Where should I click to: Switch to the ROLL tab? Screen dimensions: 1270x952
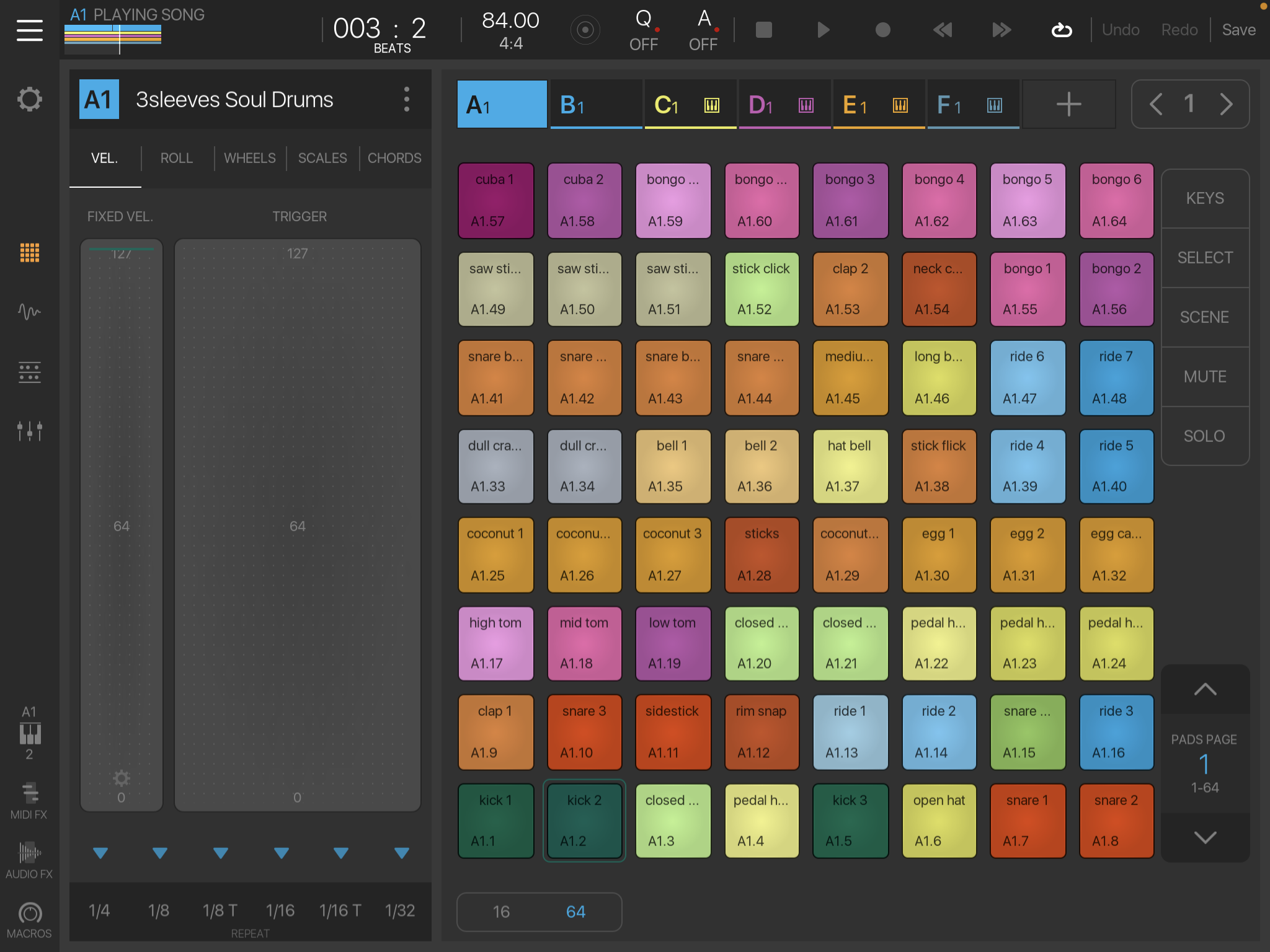pos(177,158)
